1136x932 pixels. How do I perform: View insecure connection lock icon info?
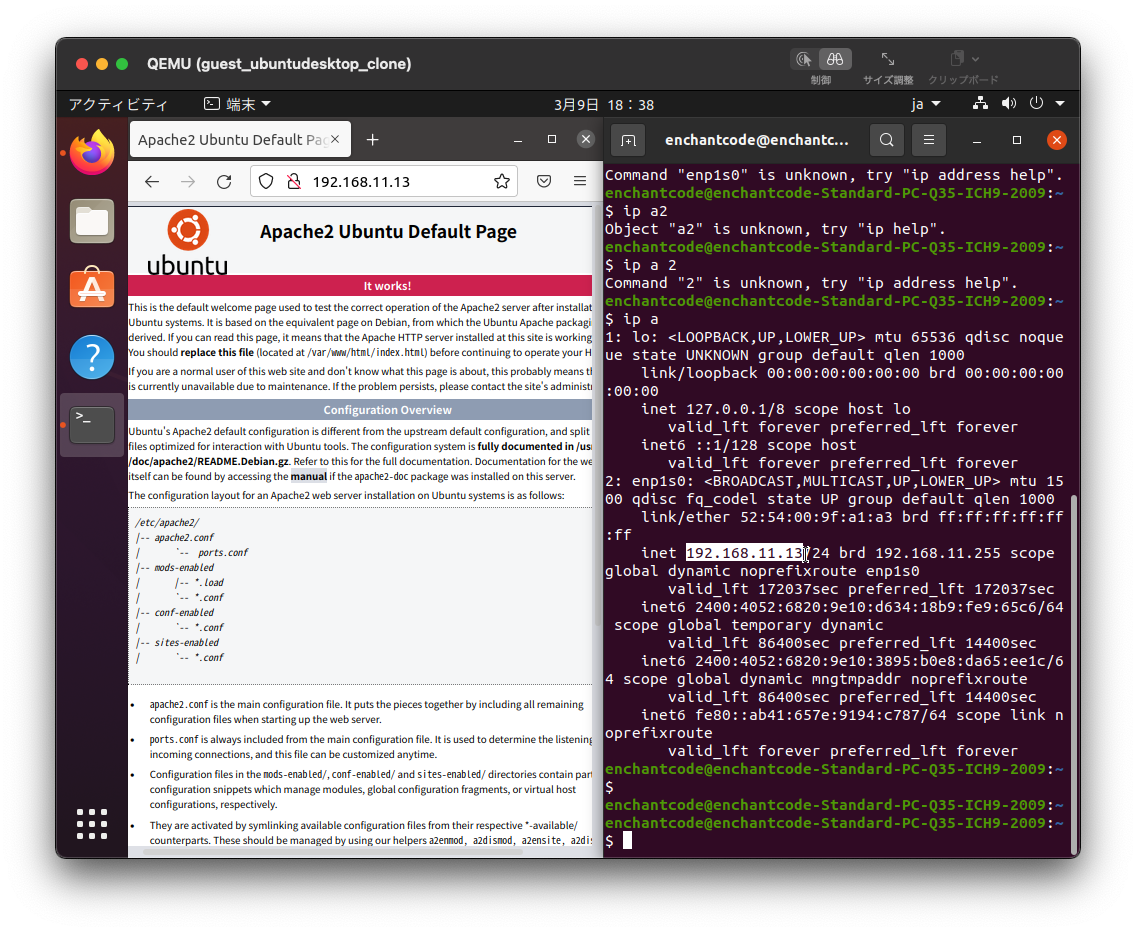[293, 182]
